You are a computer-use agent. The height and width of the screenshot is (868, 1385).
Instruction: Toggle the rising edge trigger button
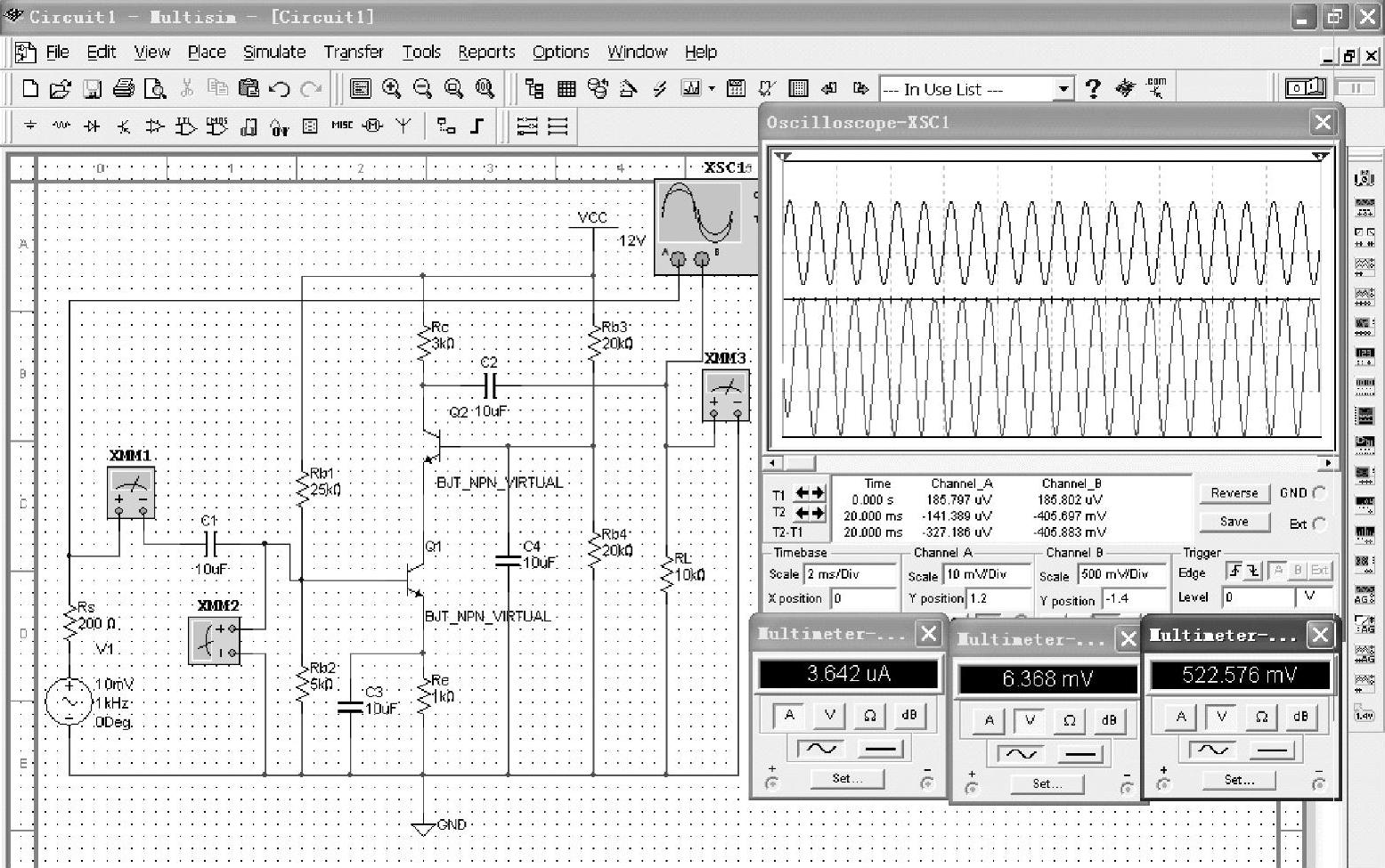coord(1234,571)
